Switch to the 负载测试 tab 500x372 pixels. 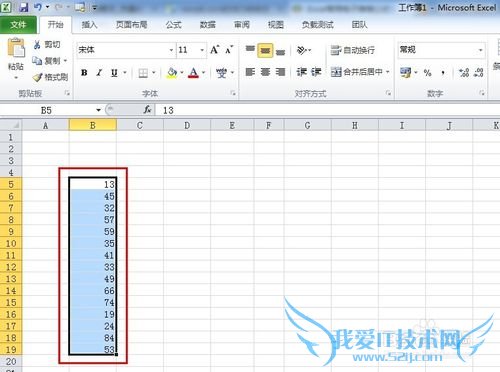tap(317, 25)
